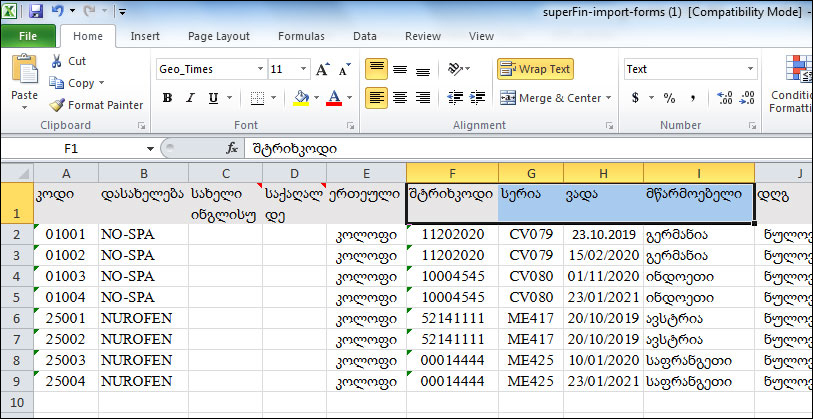Viewport: 813px width, 419px height.
Task: Click cell containing 25003
Action: (66, 360)
